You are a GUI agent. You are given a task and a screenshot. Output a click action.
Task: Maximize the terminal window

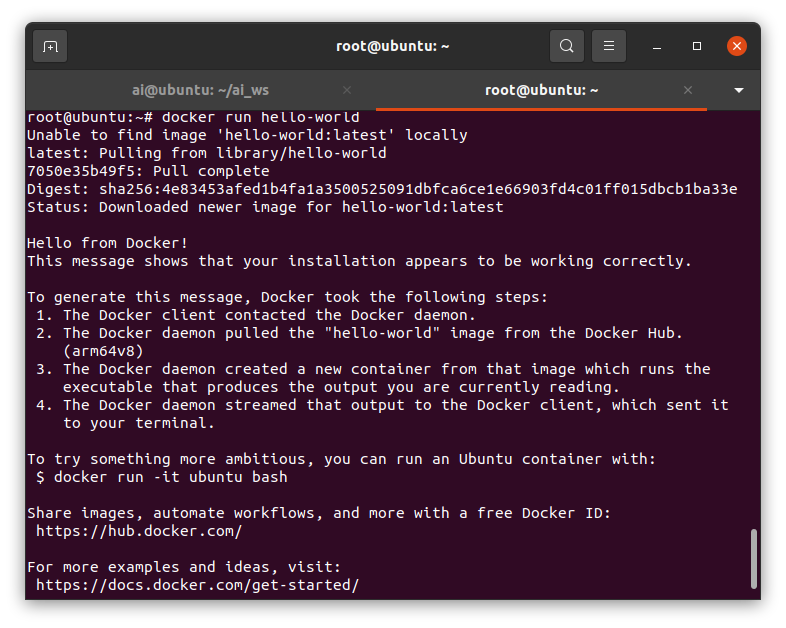(x=697, y=46)
